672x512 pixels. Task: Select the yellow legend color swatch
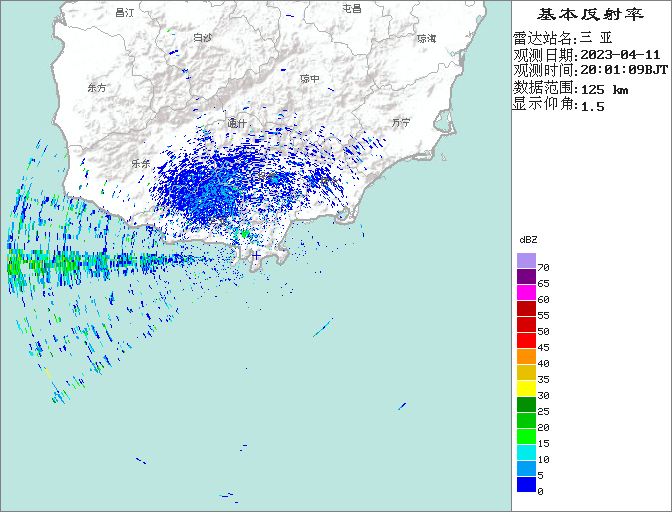coord(526,389)
